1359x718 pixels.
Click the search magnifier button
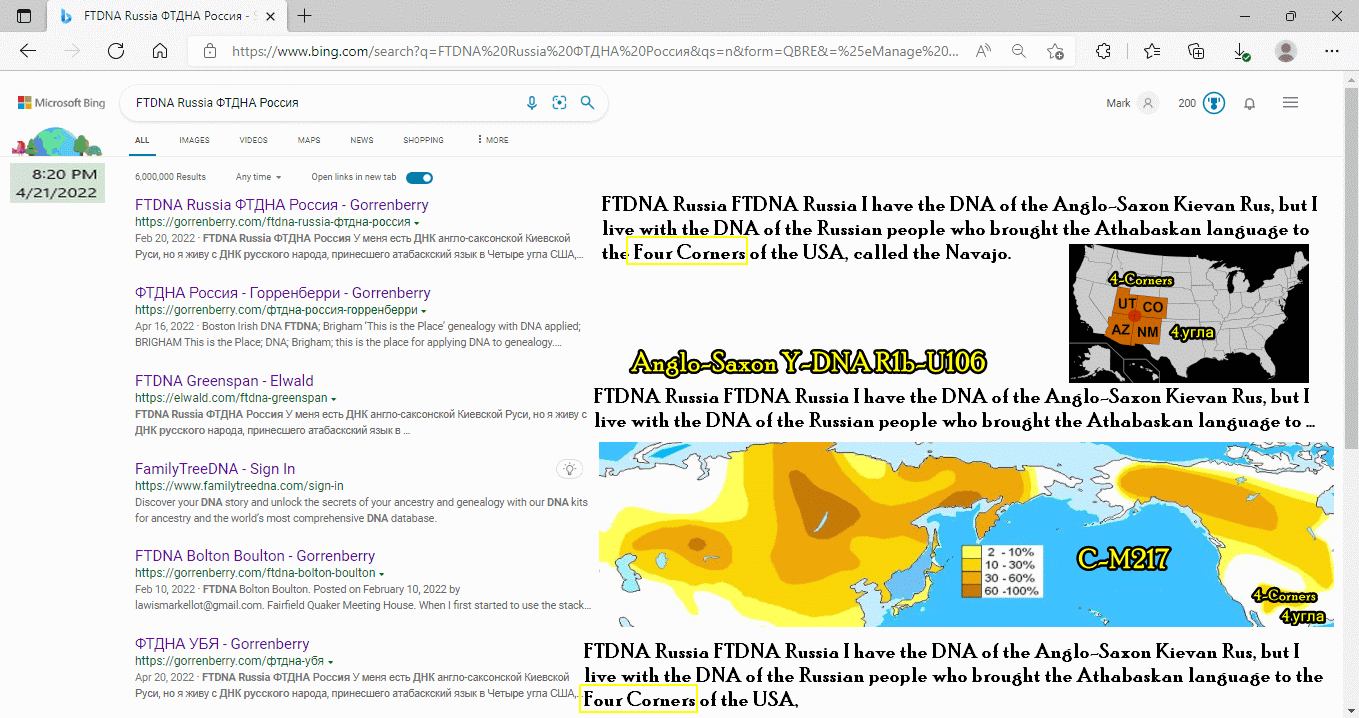tap(588, 103)
